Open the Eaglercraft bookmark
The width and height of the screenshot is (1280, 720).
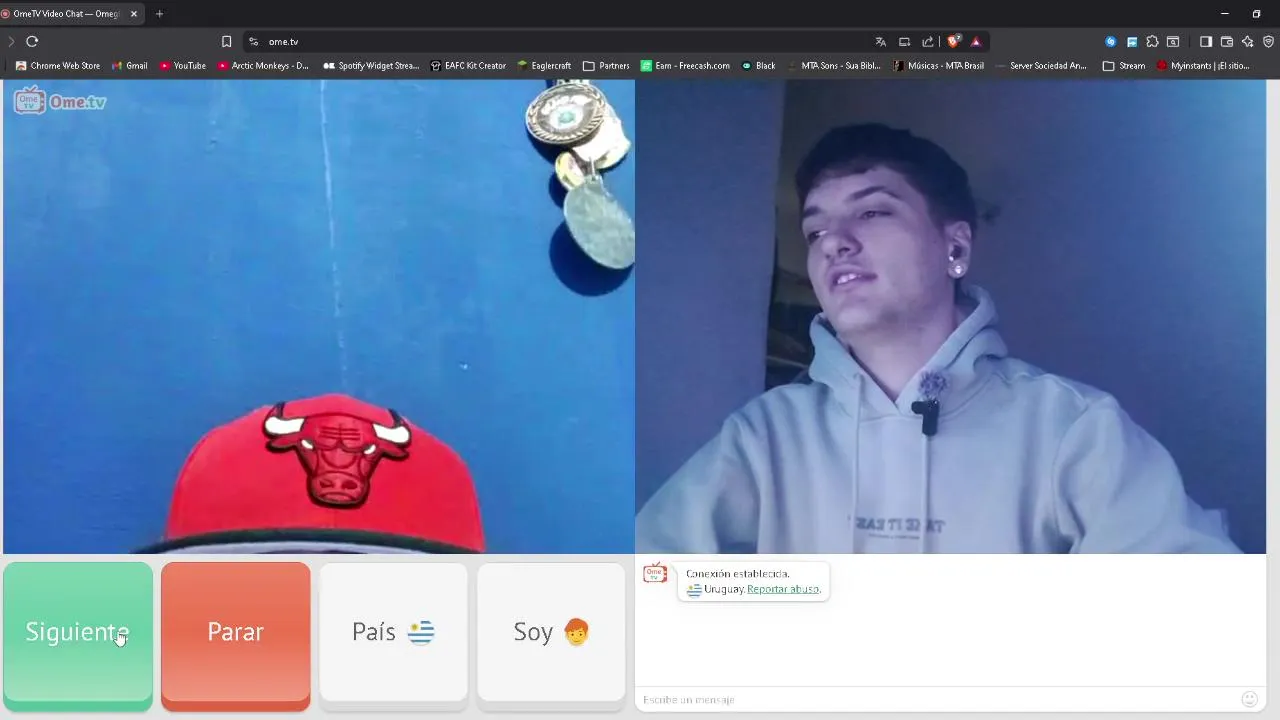tap(544, 66)
